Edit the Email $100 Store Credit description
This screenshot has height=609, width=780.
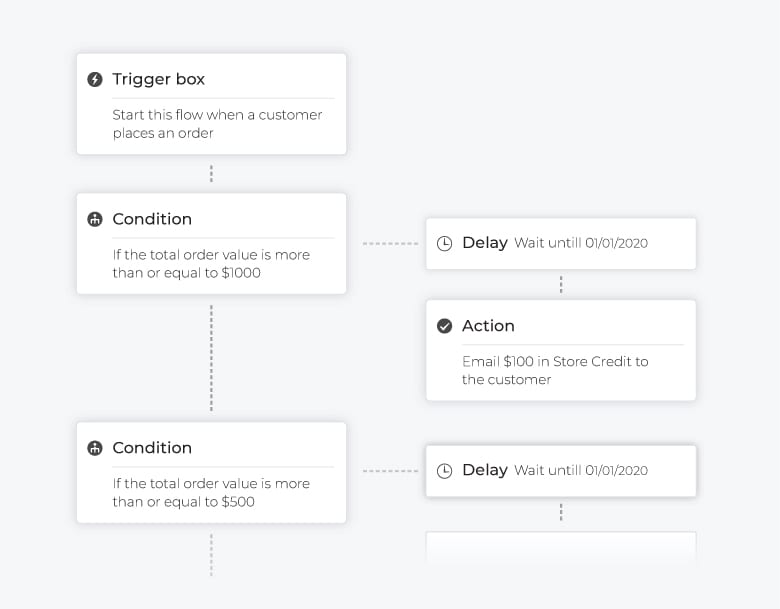click(555, 370)
